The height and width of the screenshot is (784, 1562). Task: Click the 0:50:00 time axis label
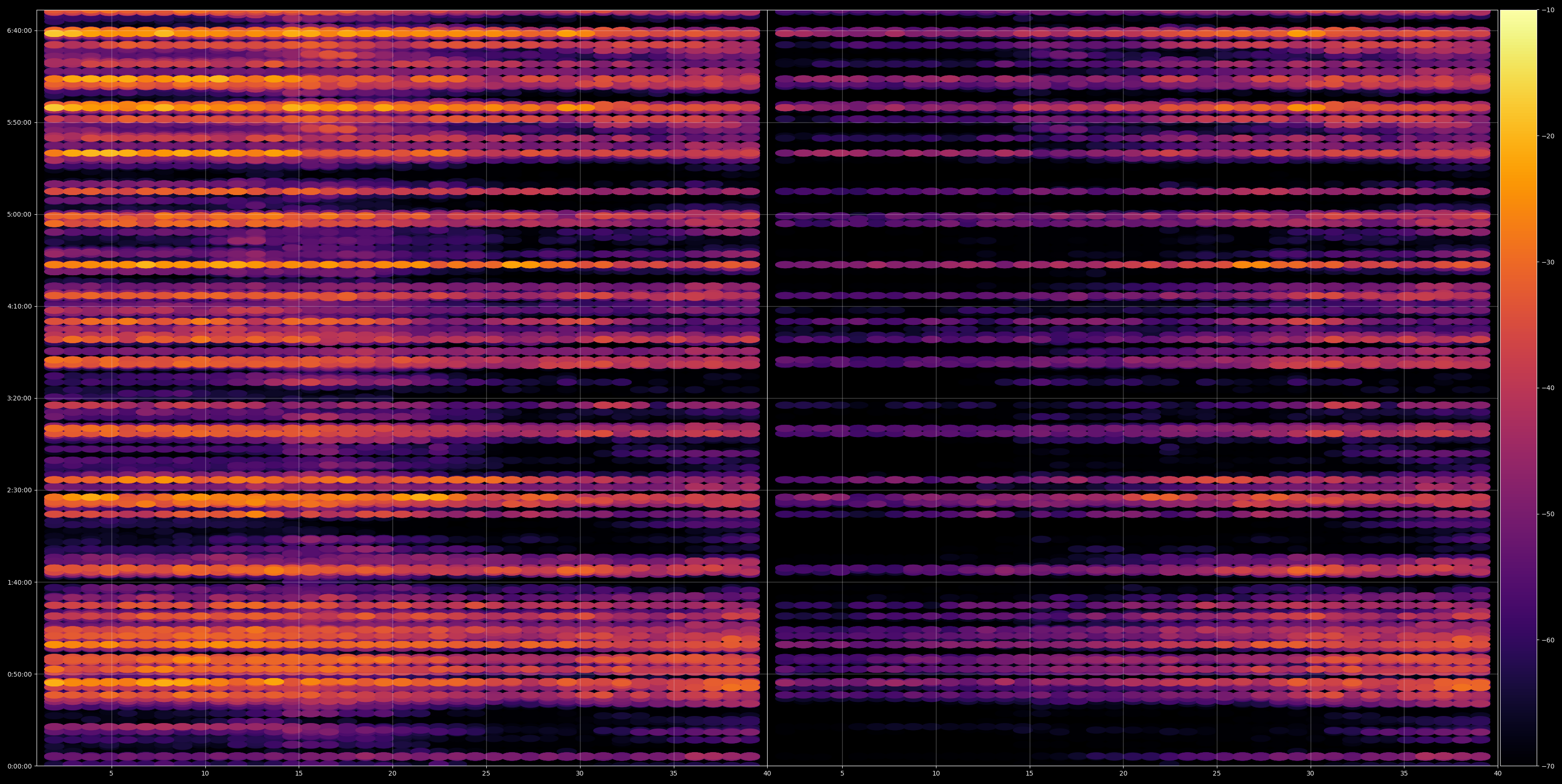click(19, 674)
